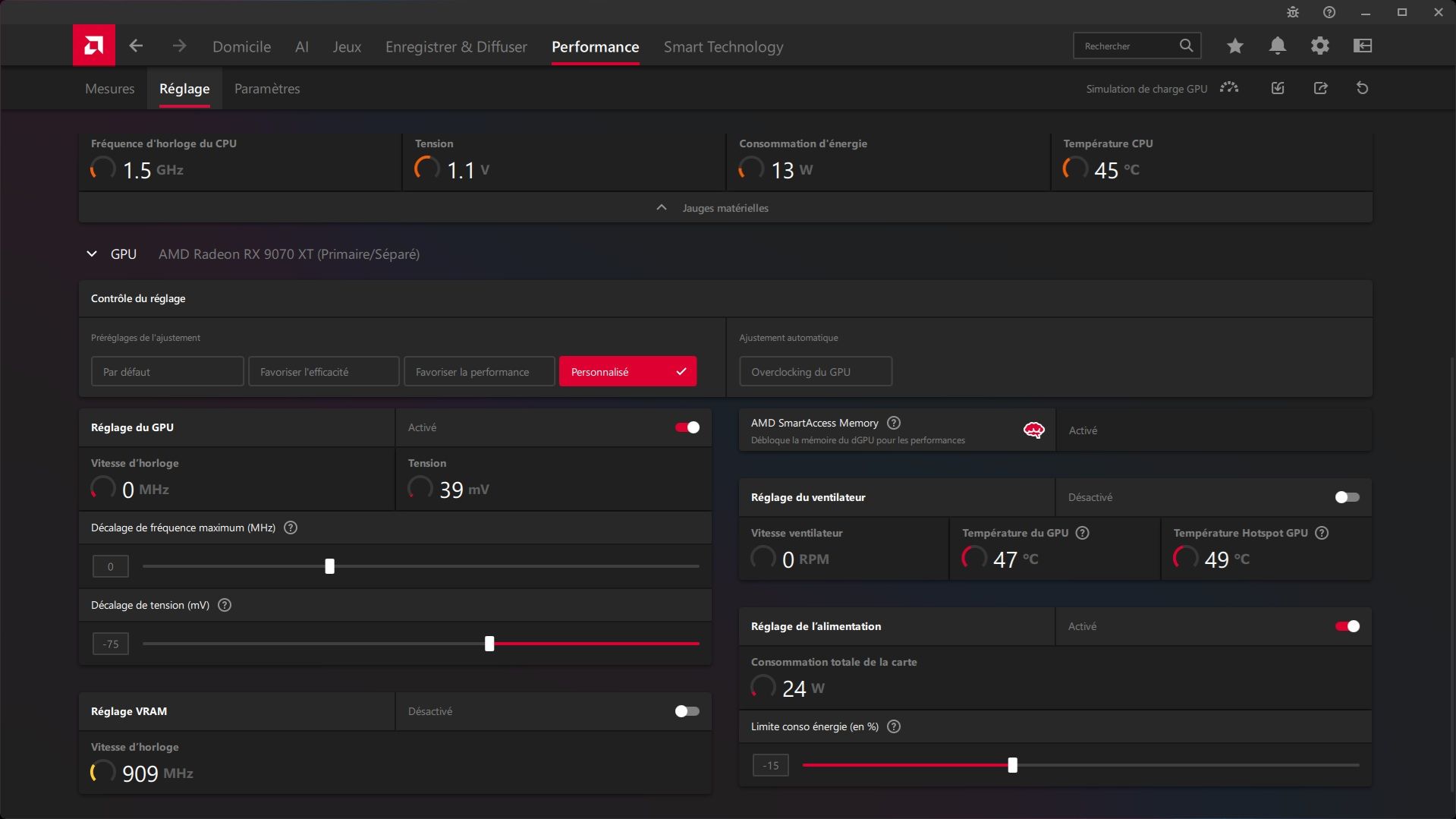Open the Jeux menu tab
This screenshot has width=1456, height=819.
pos(347,47)
